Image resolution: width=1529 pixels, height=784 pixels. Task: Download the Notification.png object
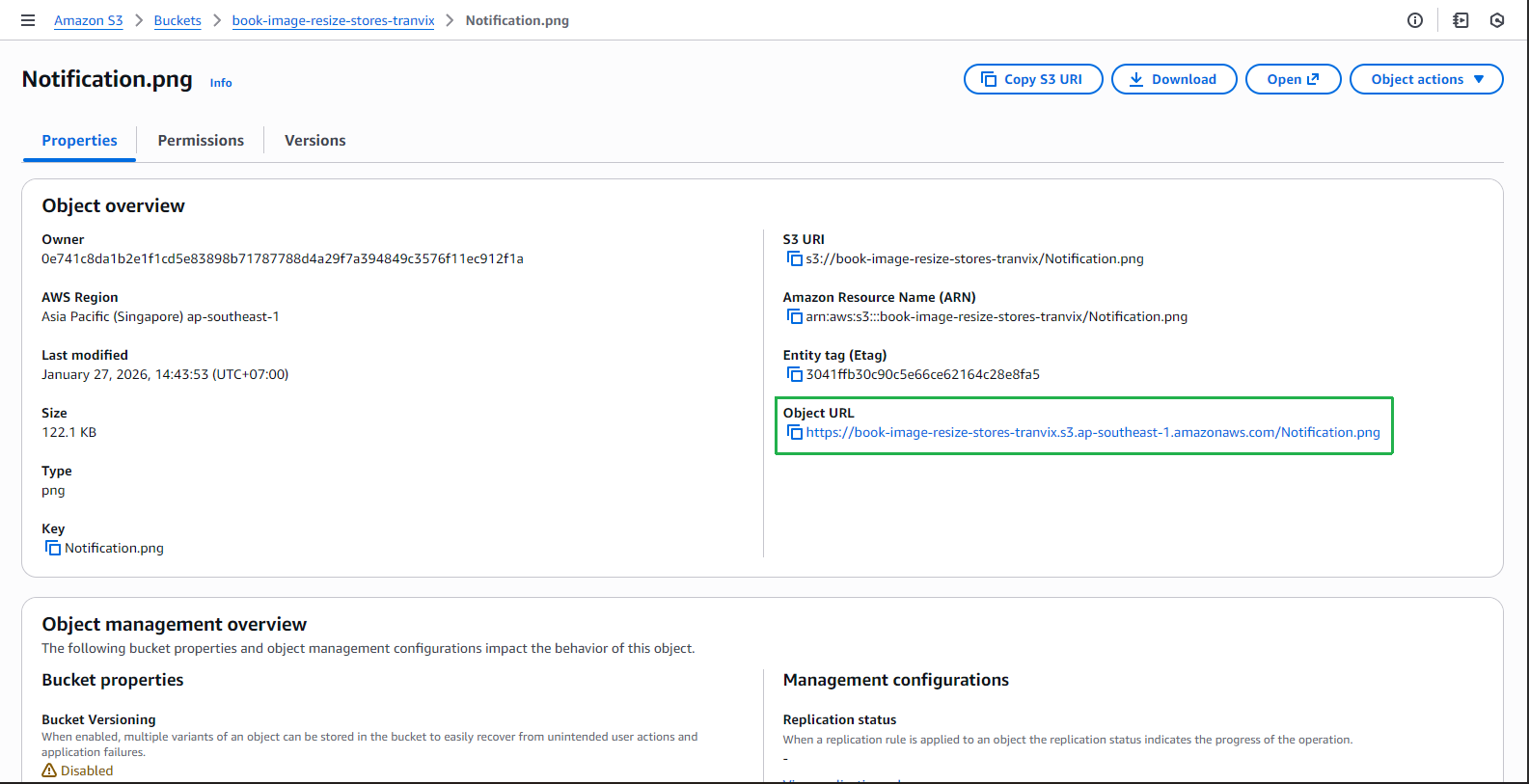1174,79
